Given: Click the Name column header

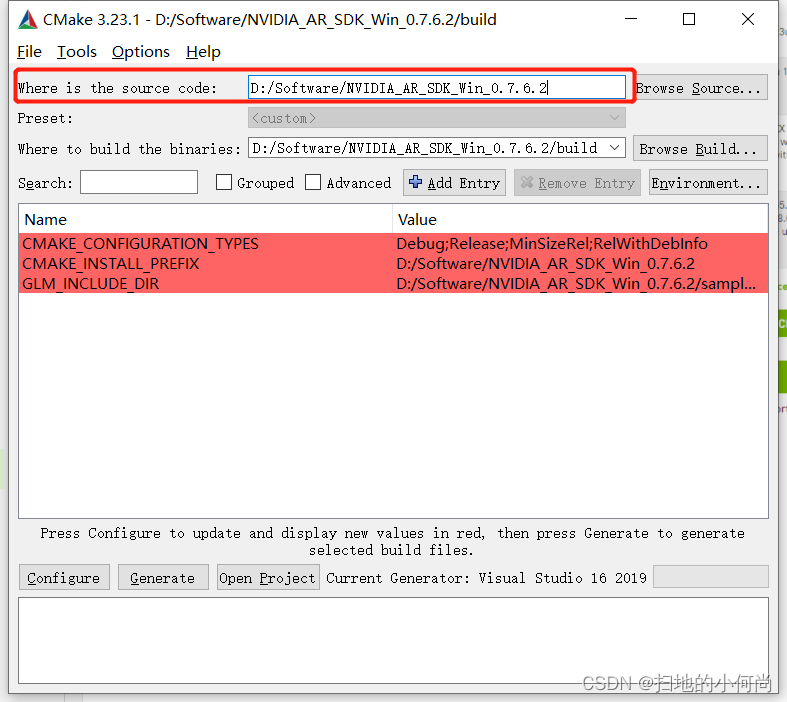Looking at the screenshot, I should pyautogui.click(x=206, y=219).
